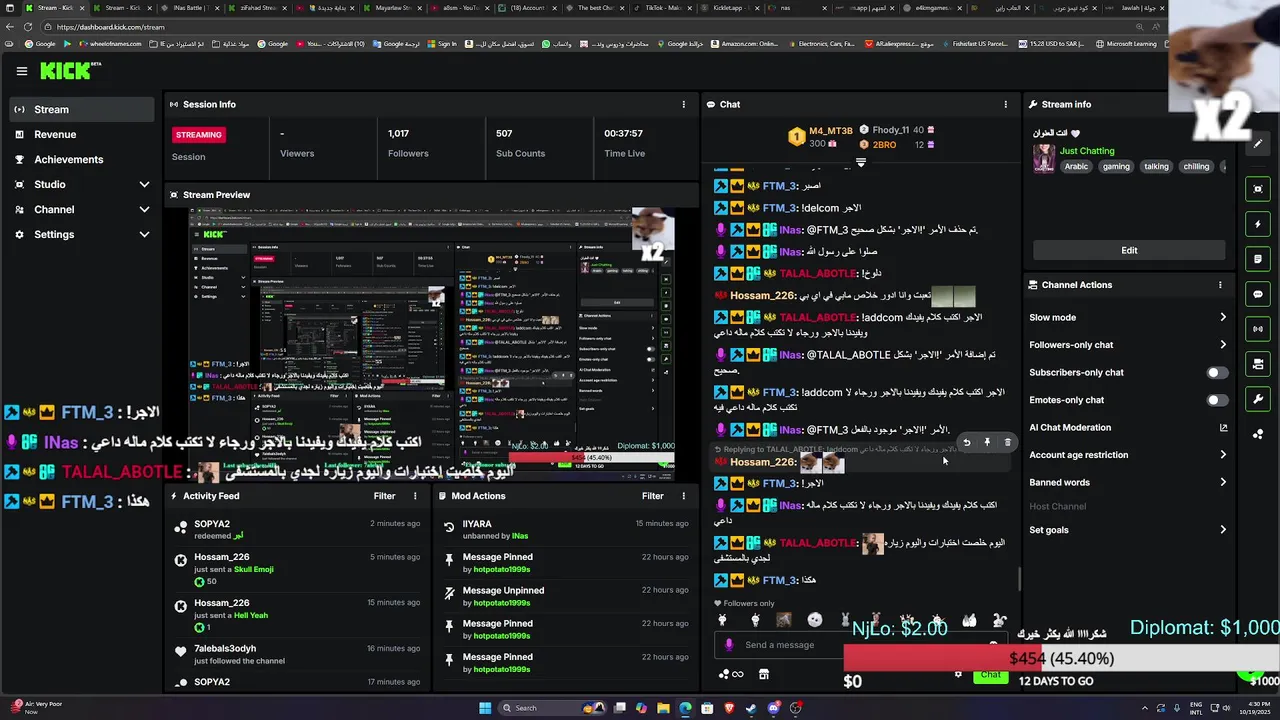1280x720 pixels.
Task: Click Just Chatting category link
Action: tap(1087, 151)
